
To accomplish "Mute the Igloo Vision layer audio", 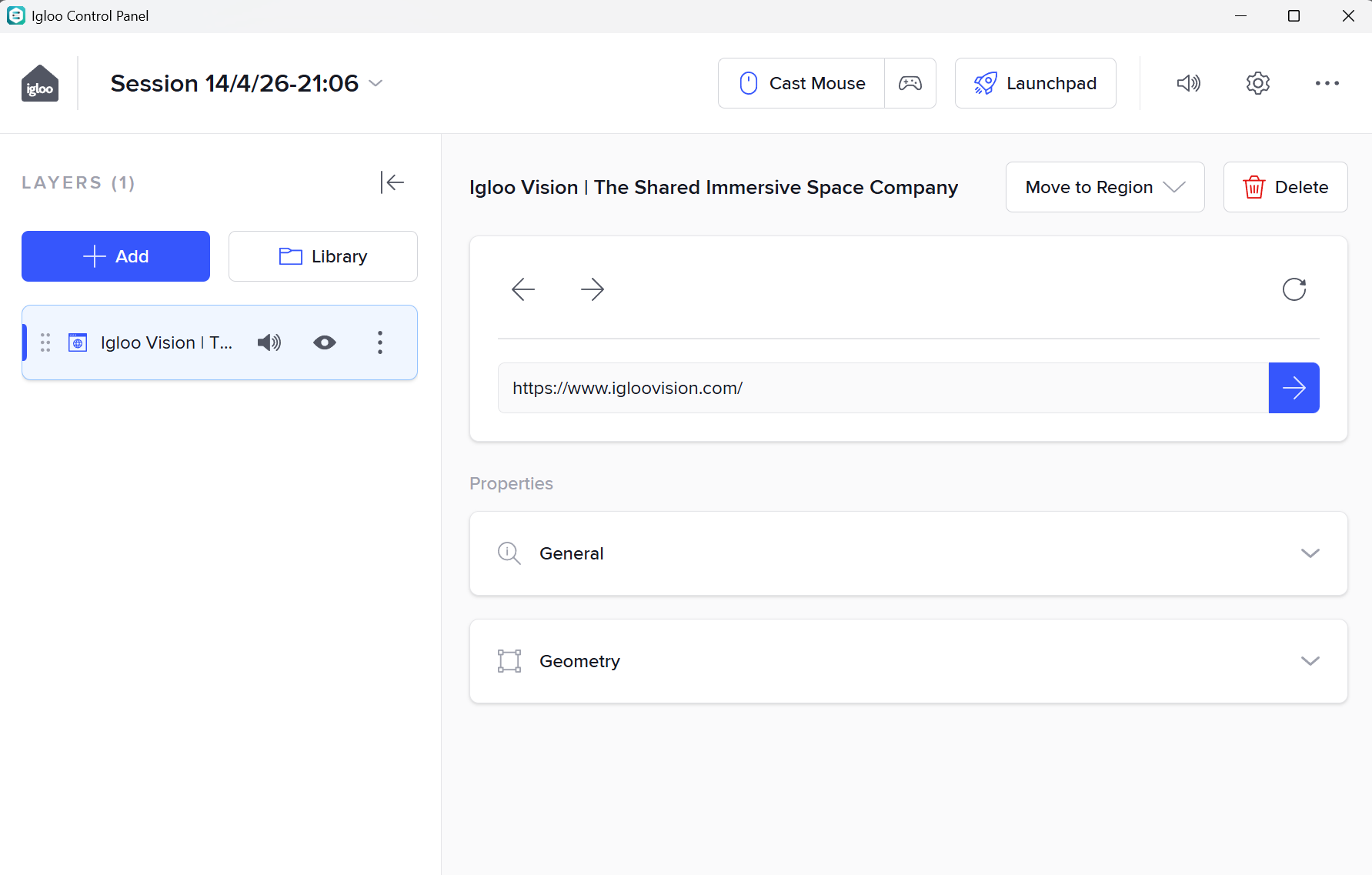I will (269, 342).
